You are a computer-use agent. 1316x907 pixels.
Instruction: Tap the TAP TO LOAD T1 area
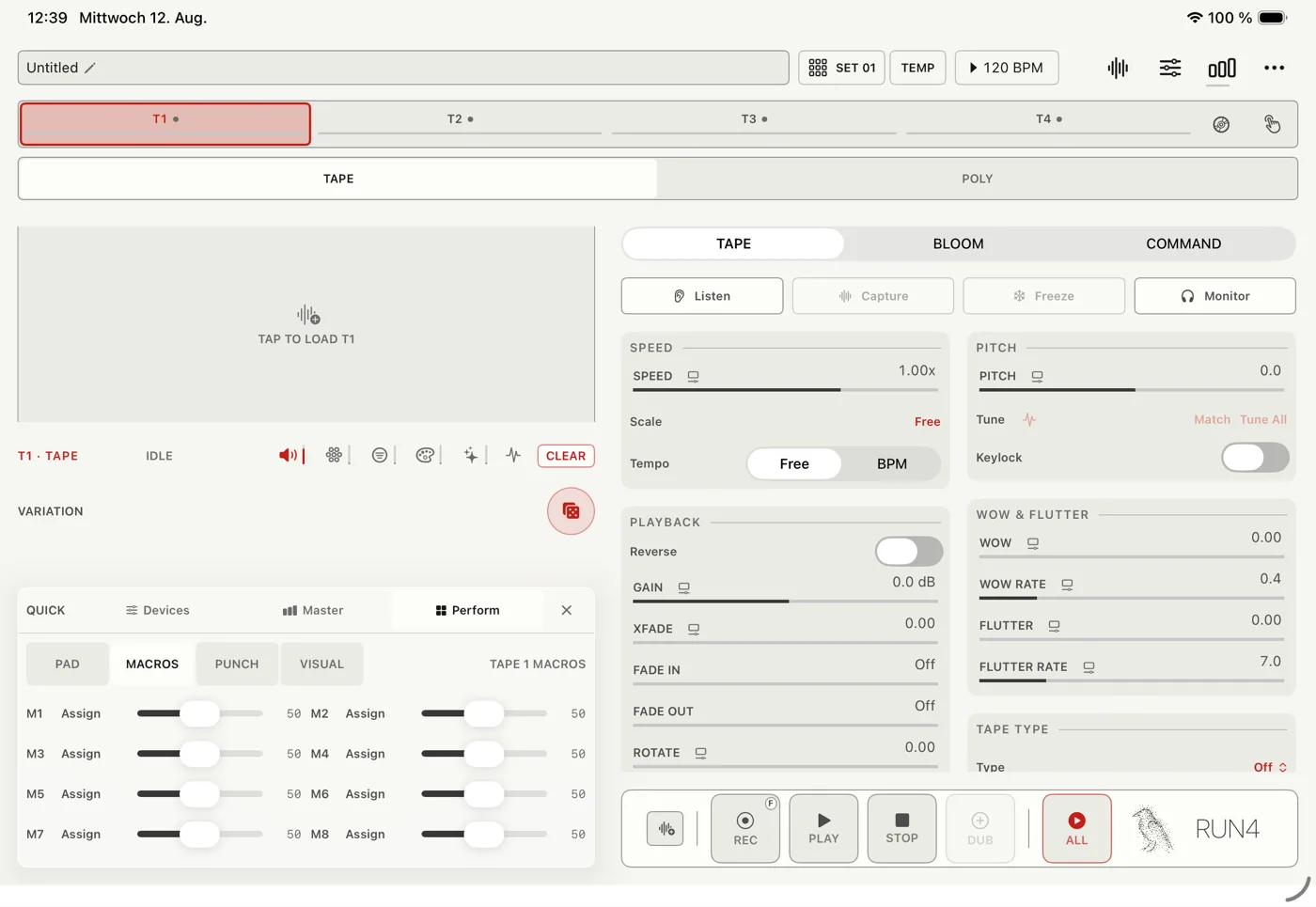pyautogui.click(x=306, y=324)
